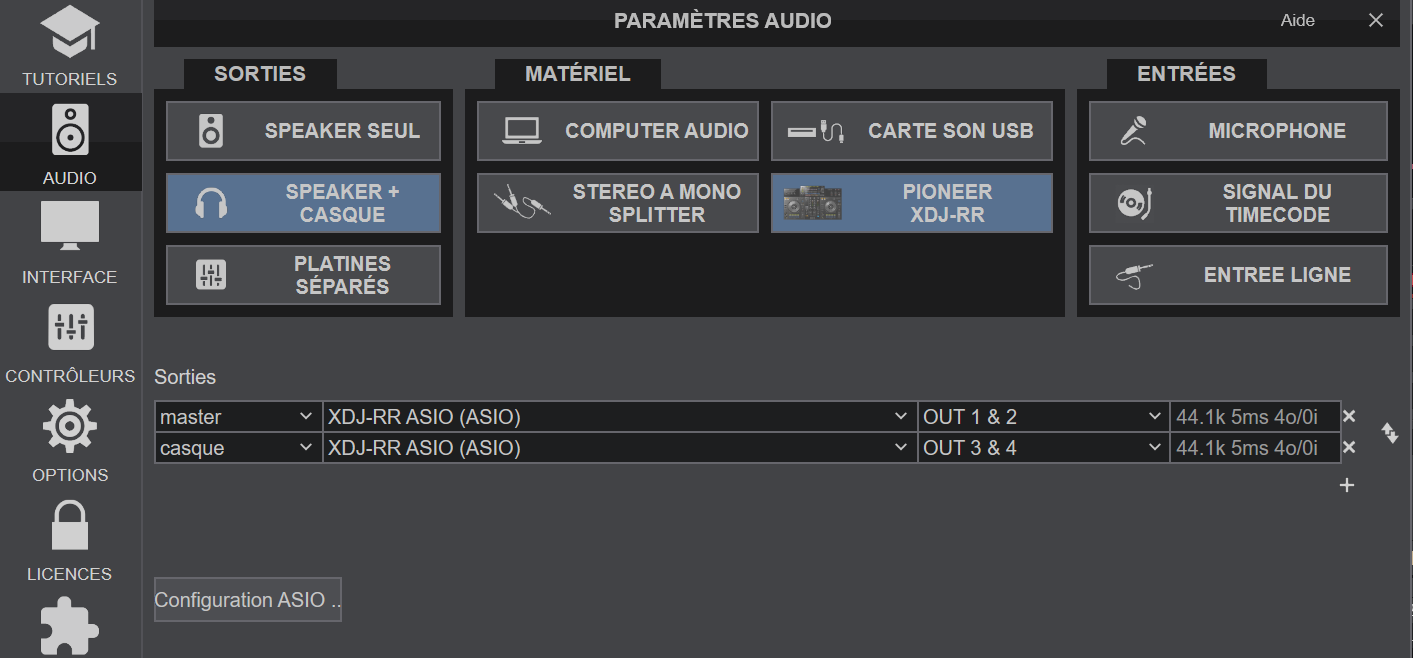Select Microphone input option
Screen dimensions: 1413x658
[x=1238, y=131]
